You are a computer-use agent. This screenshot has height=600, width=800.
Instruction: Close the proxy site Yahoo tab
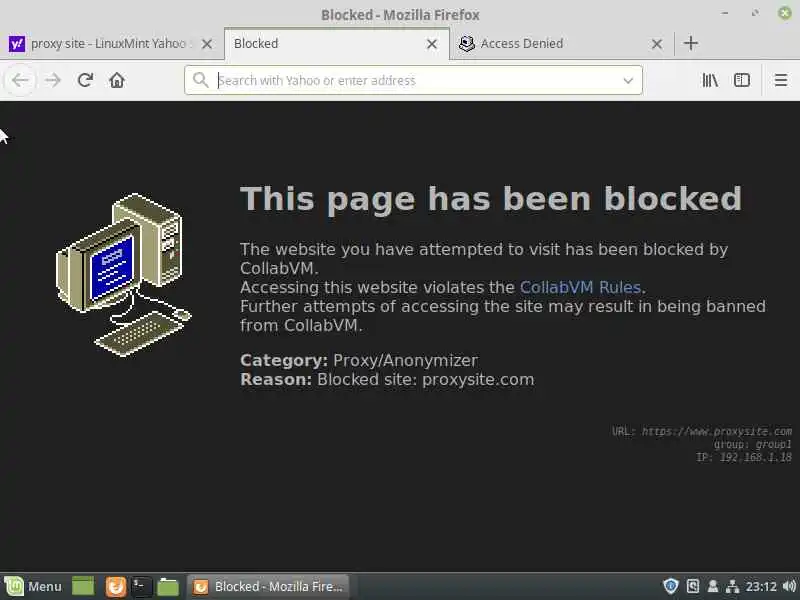pos(207,44)
